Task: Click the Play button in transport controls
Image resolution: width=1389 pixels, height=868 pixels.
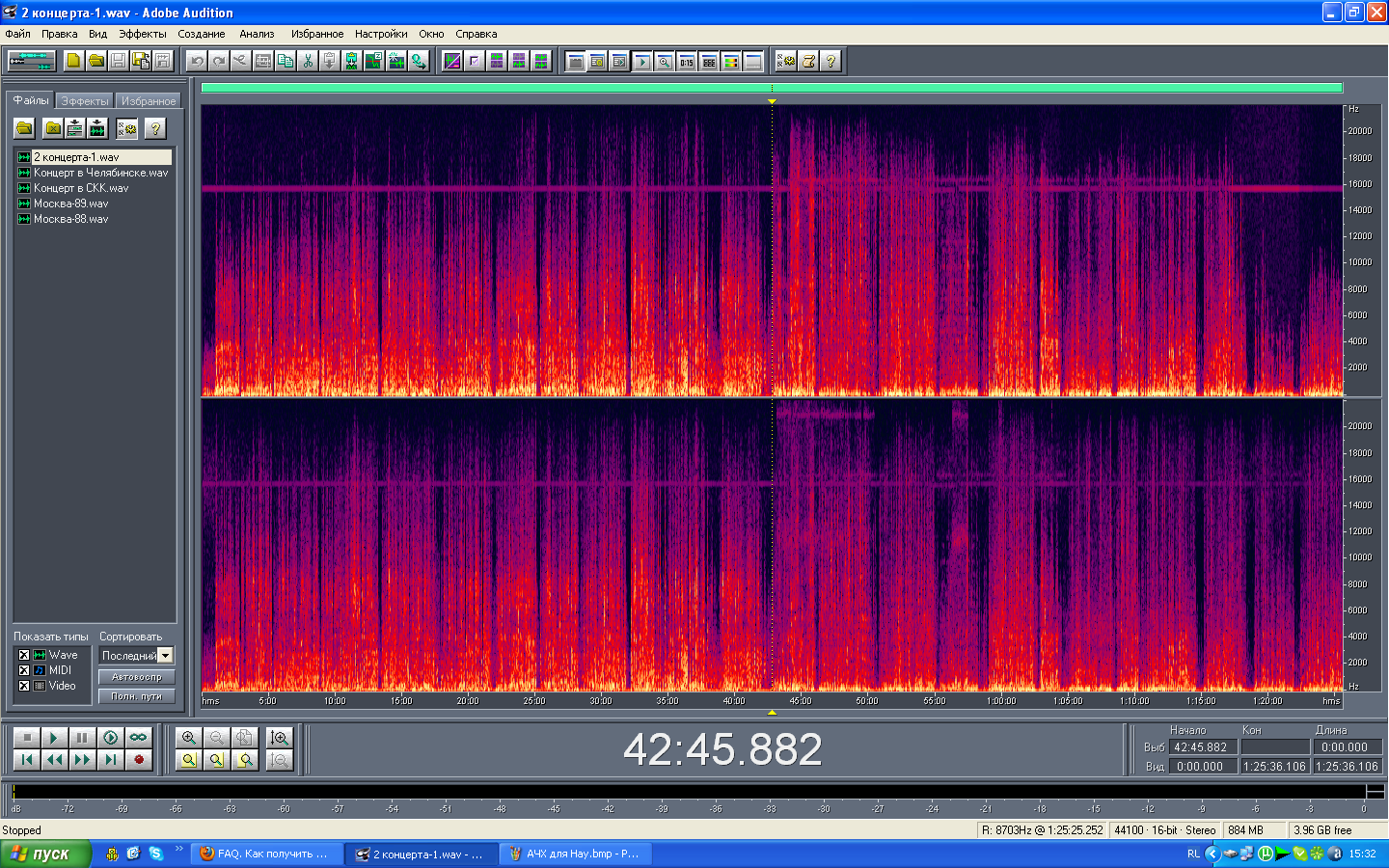Action: click(54, 738)
